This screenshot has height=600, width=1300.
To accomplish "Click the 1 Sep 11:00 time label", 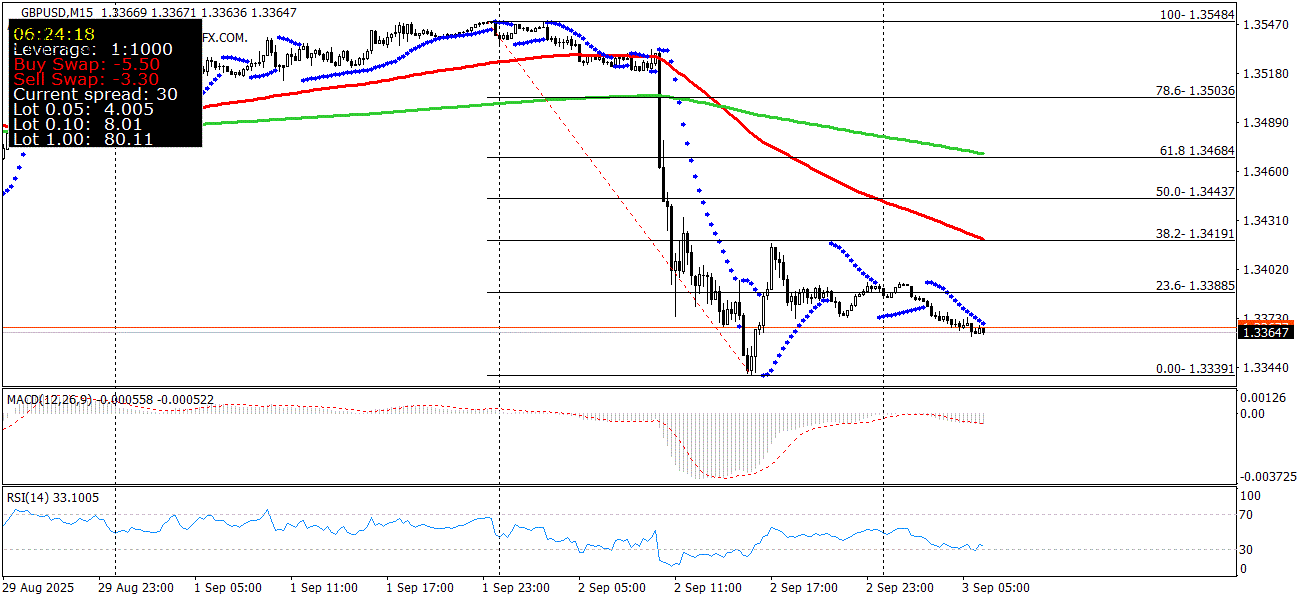I will [323, 588].
